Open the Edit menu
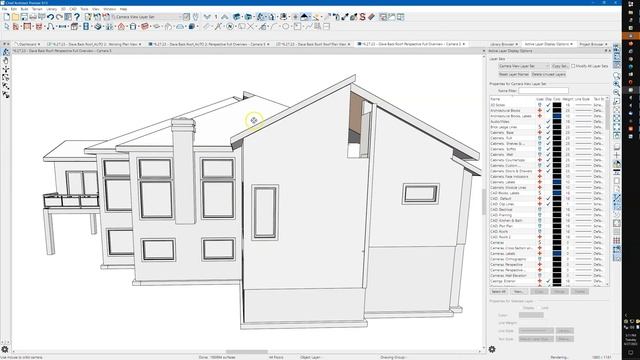 [x=14, y=9]
